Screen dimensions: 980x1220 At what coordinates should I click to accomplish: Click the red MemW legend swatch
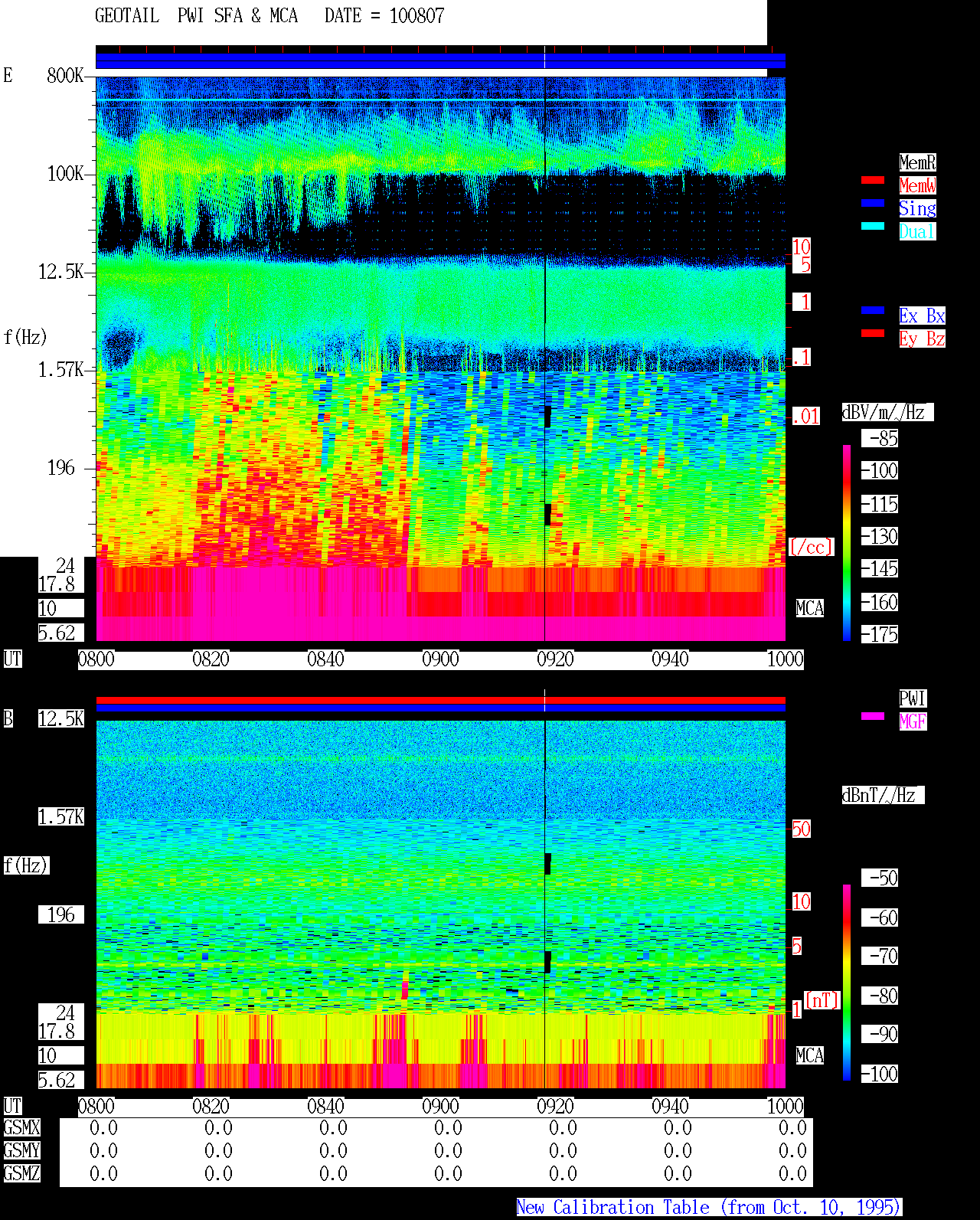pos(873,180)
